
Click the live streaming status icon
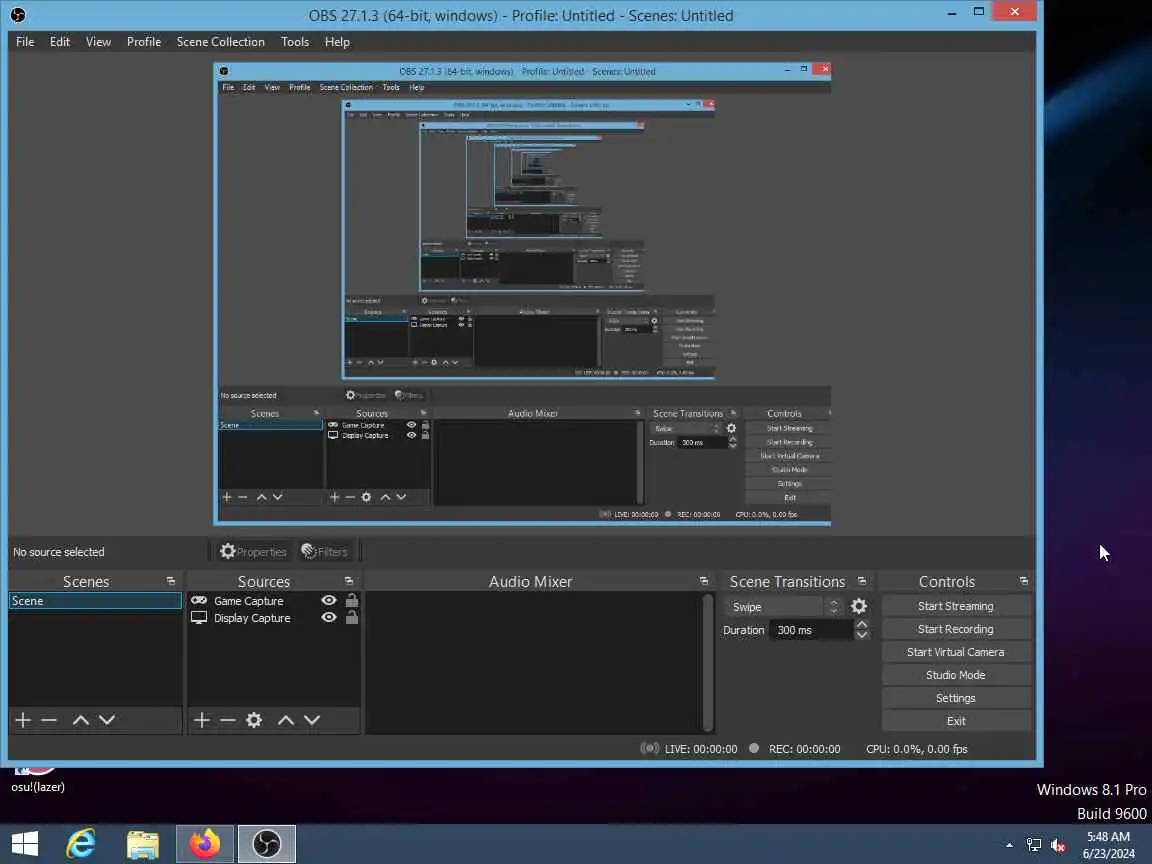tap(649, 749)
